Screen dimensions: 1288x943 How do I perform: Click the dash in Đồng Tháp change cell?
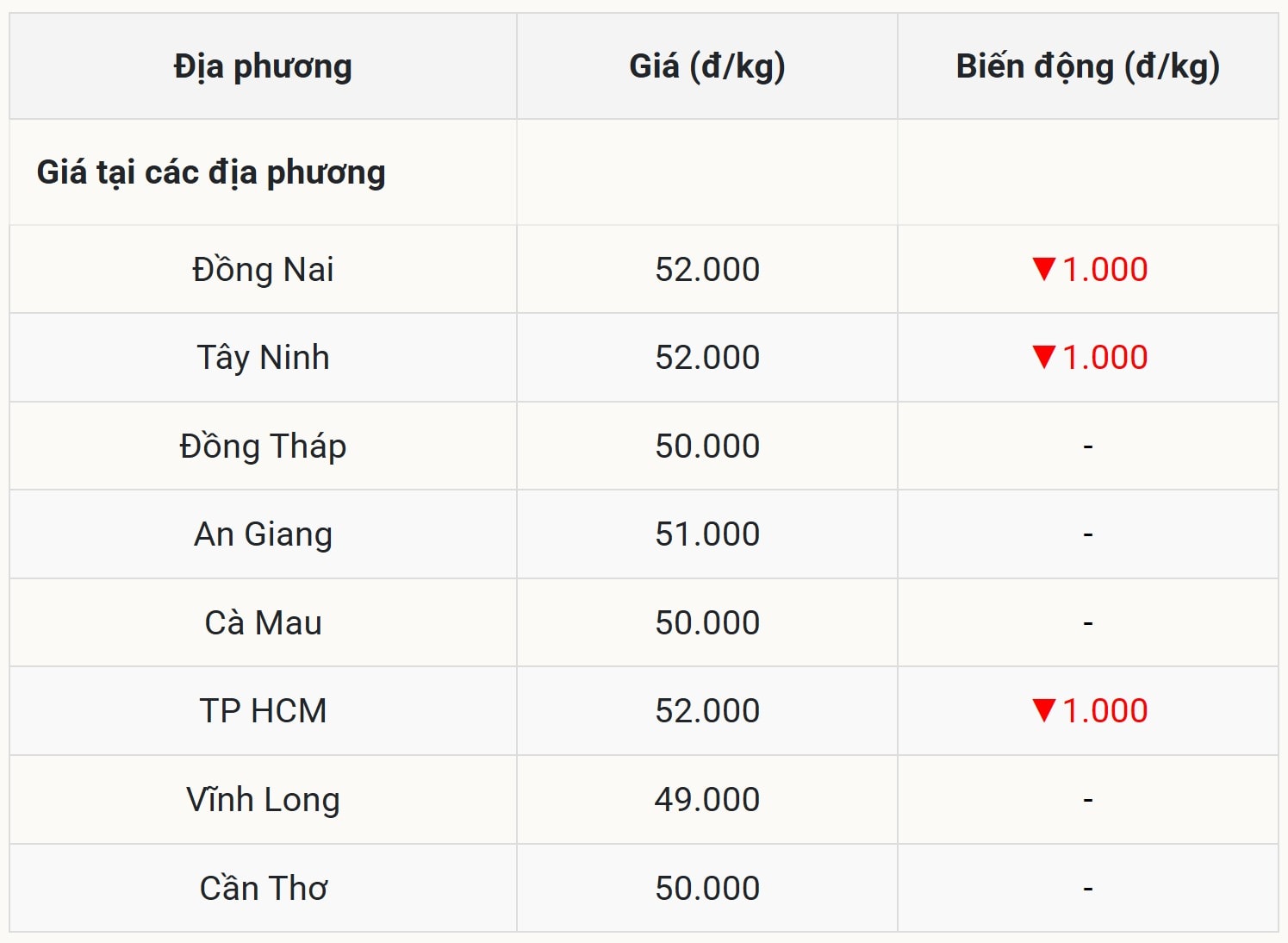[1087, 447]
